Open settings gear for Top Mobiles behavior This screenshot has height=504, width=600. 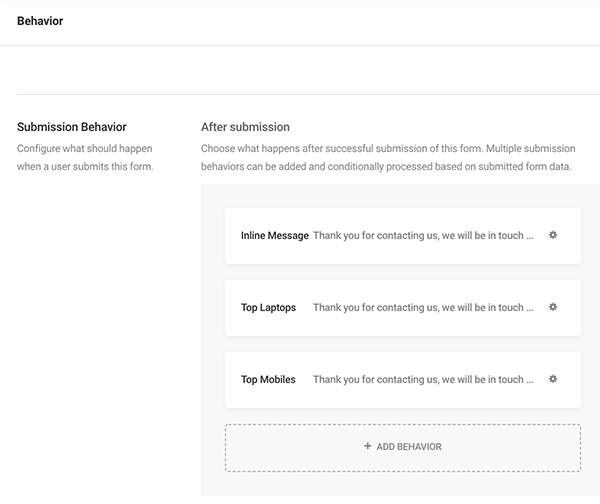pos(553,379)
